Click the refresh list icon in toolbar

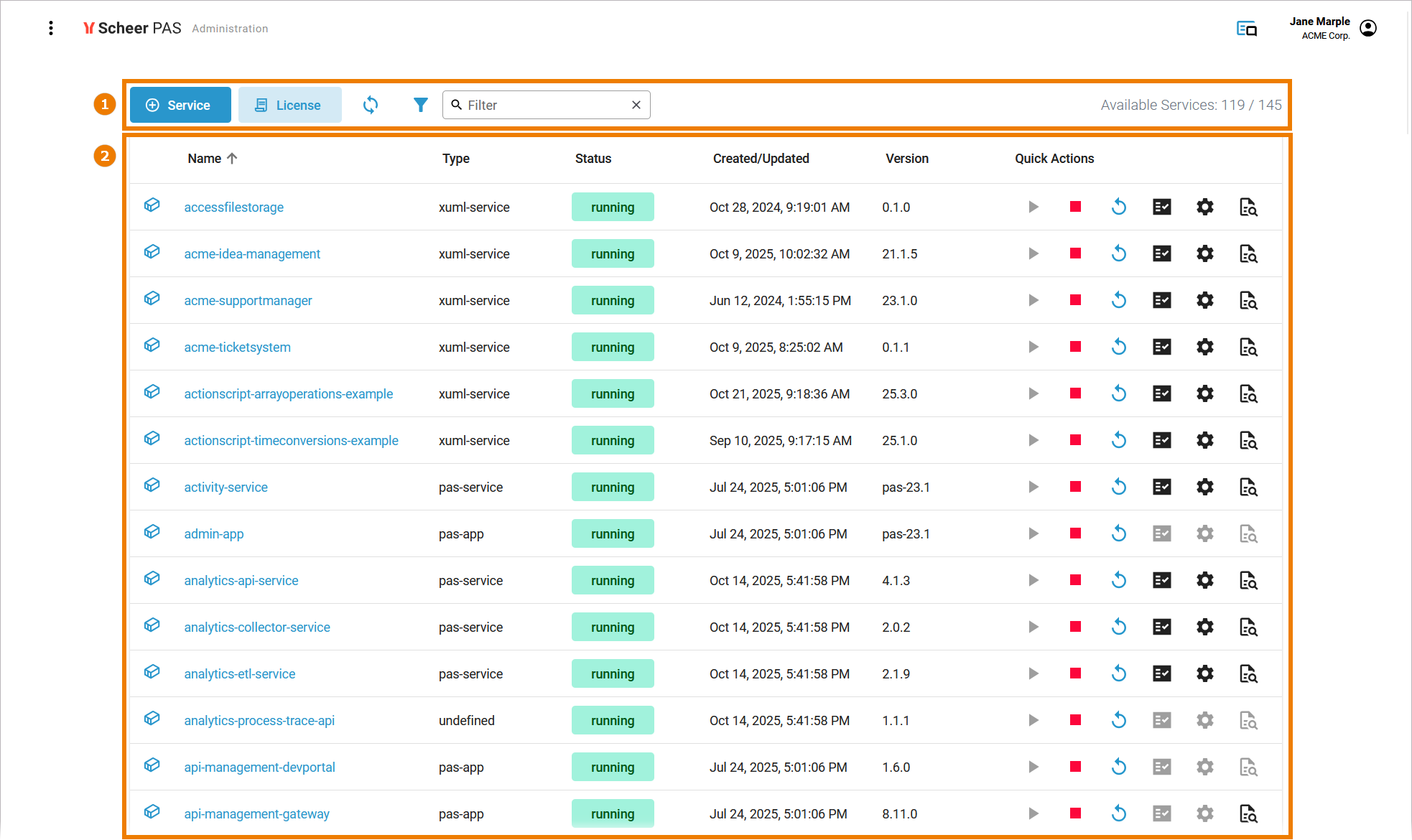pyautogui.click(x=371, y=105)
